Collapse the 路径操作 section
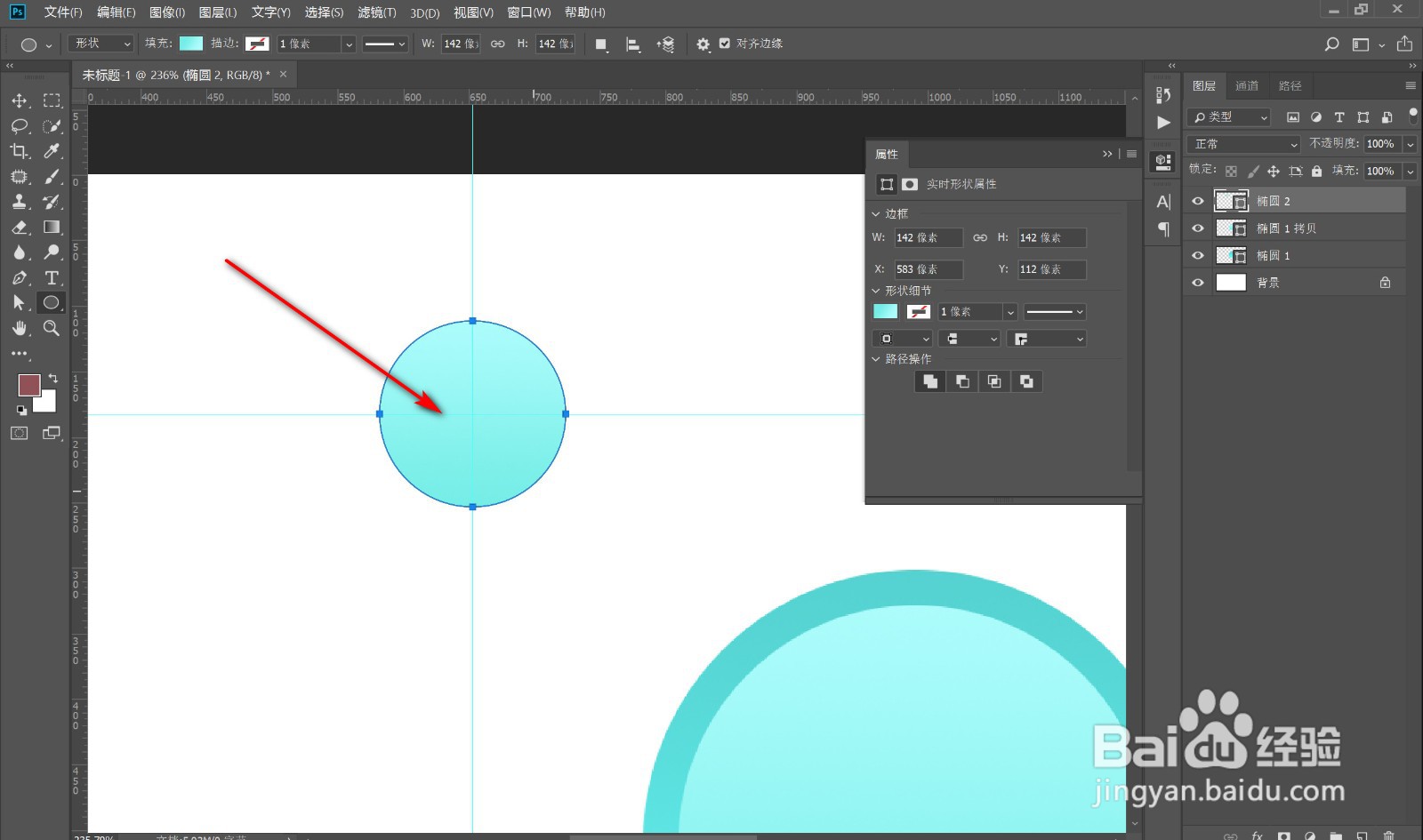The height and width of the screenshot is (840, 1423). point(876,359)
